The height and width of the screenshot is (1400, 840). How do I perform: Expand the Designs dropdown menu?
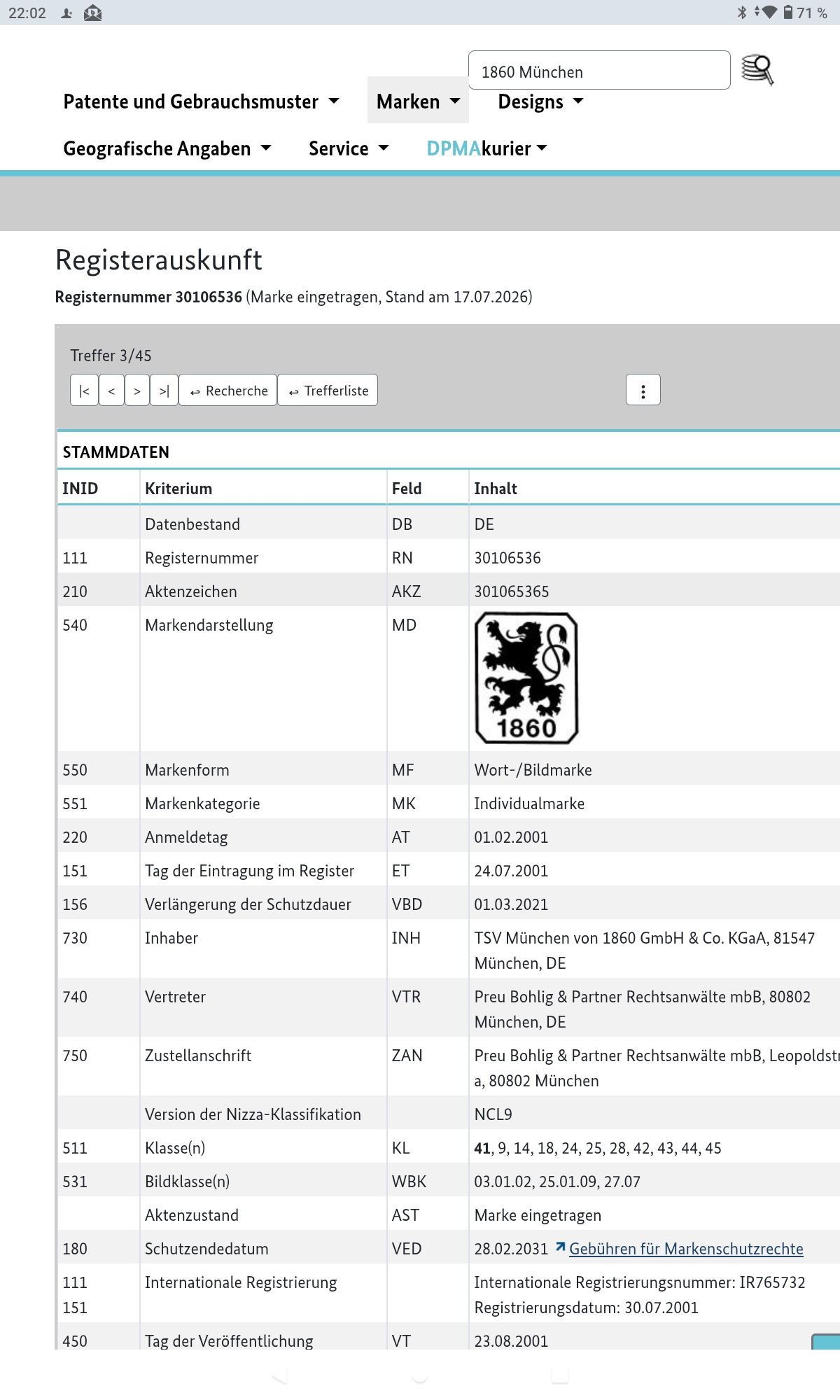pos(540,101)
